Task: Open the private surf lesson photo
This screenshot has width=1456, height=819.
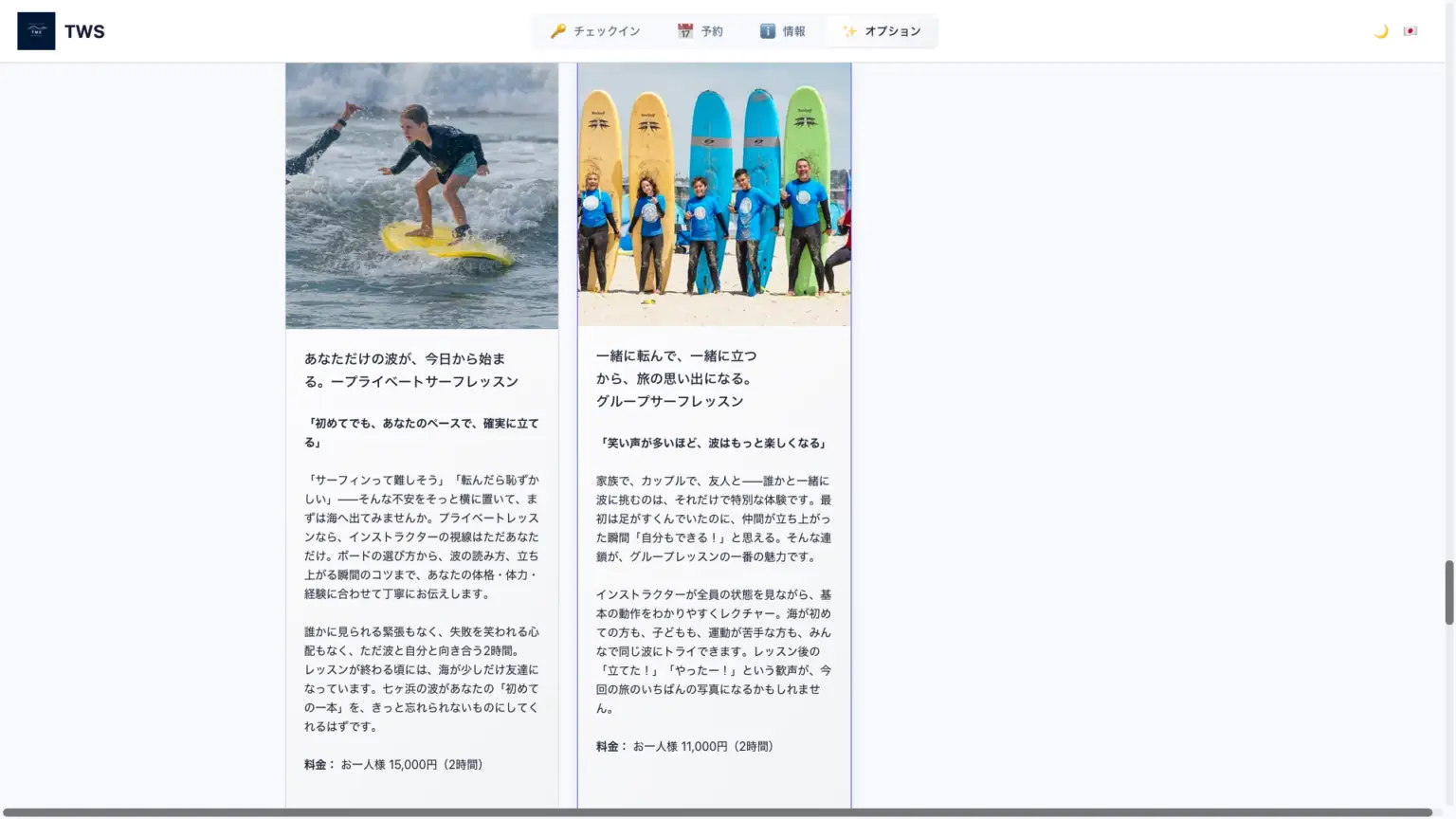Action: coord(422,195)
